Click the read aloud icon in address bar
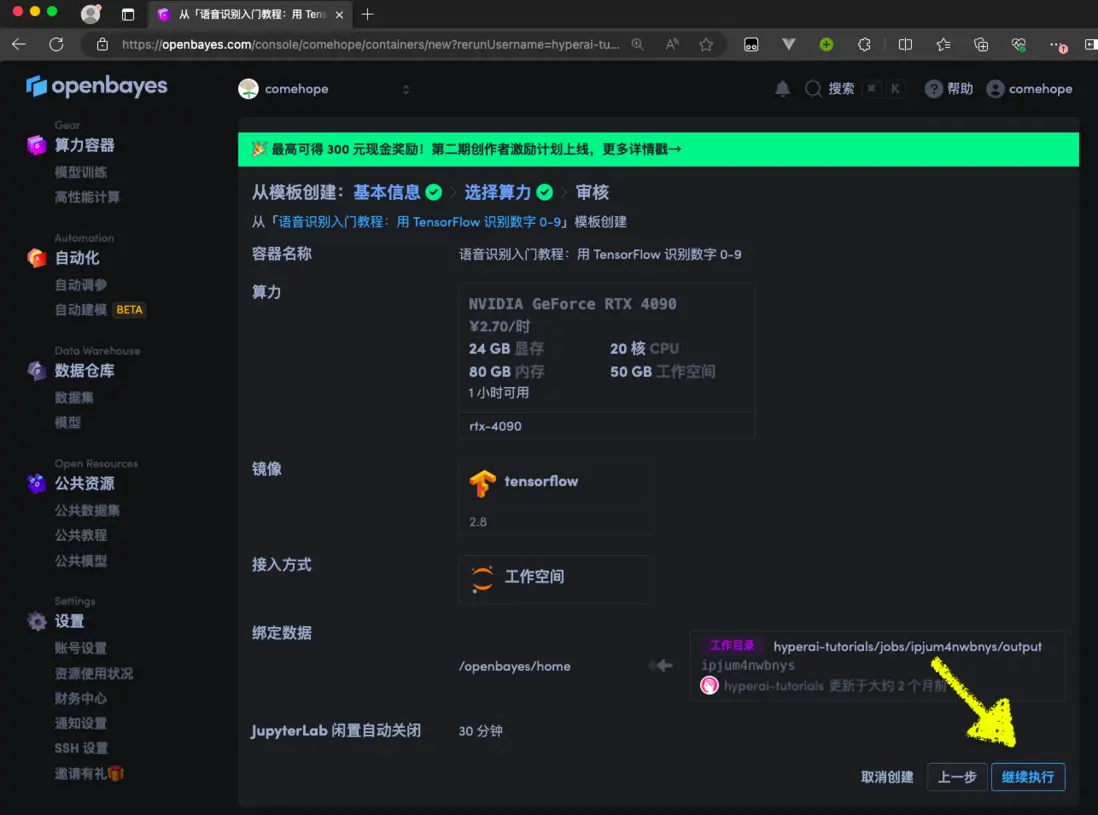 pos(672,44)
